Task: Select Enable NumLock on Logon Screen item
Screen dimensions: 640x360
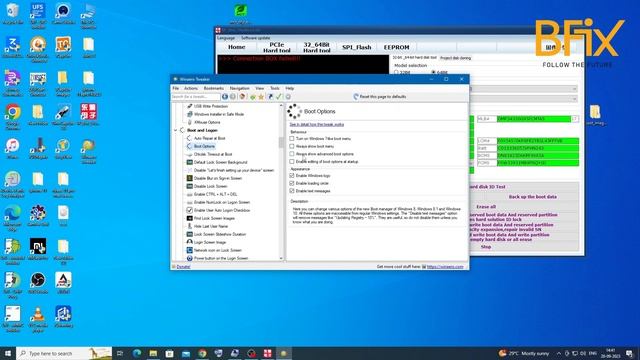Action: (x=222, y=202)
